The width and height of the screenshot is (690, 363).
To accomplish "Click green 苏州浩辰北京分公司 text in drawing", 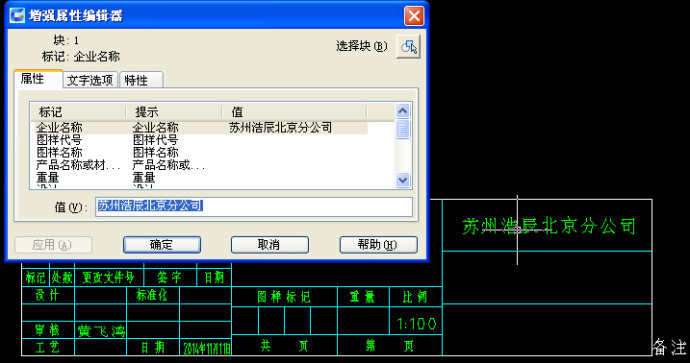I will click(549, 226).
